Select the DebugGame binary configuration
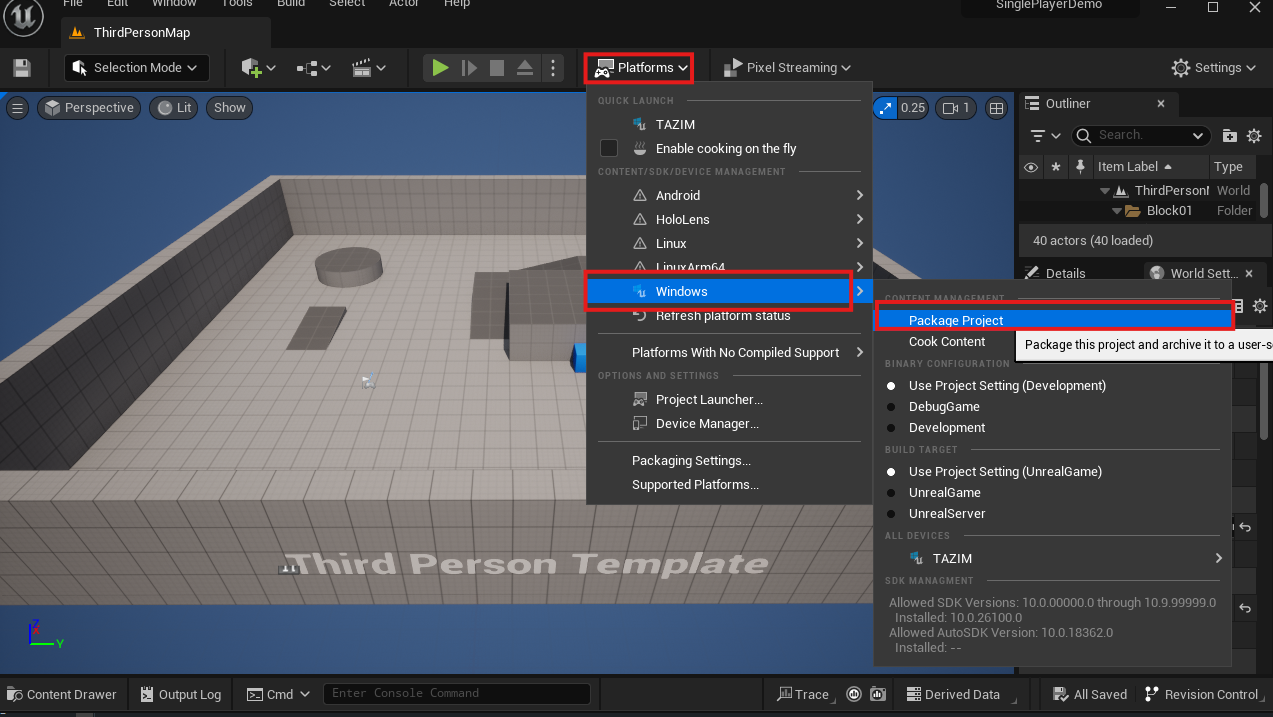Screen dimensions: 1273x717 [x=943, y=407]
